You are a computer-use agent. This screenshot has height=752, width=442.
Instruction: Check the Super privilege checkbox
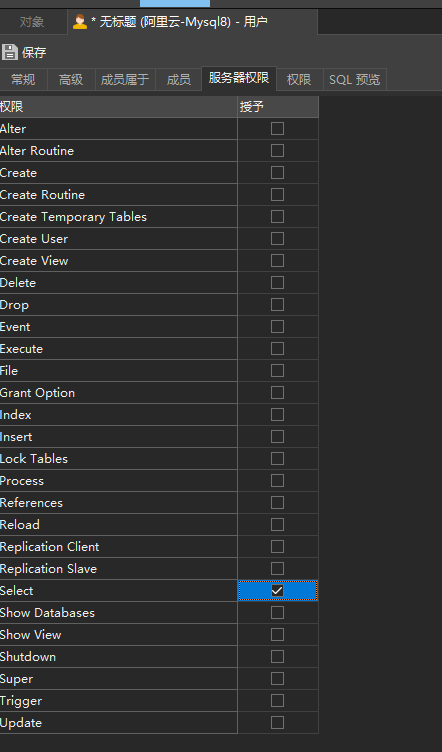pos(277,679)
